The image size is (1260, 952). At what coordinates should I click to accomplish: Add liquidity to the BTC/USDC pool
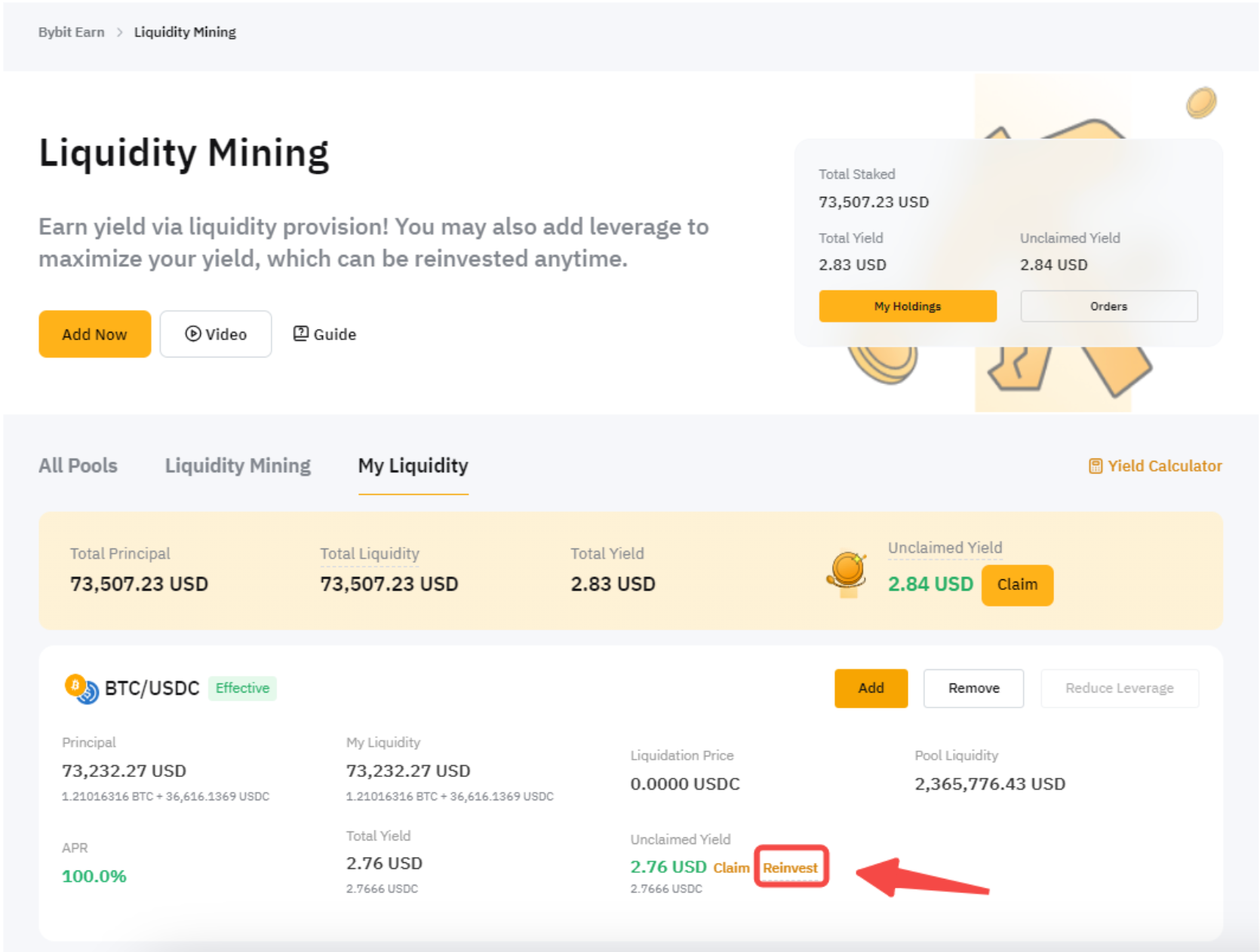[871, 688]
